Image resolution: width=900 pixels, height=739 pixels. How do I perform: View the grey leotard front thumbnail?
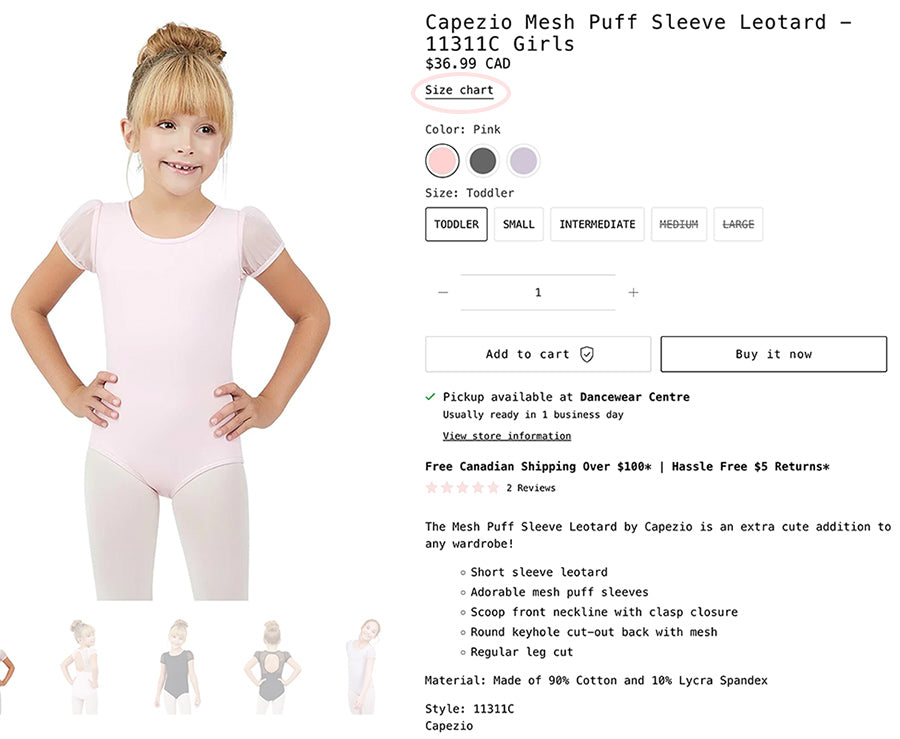click(x=177, y=667)
